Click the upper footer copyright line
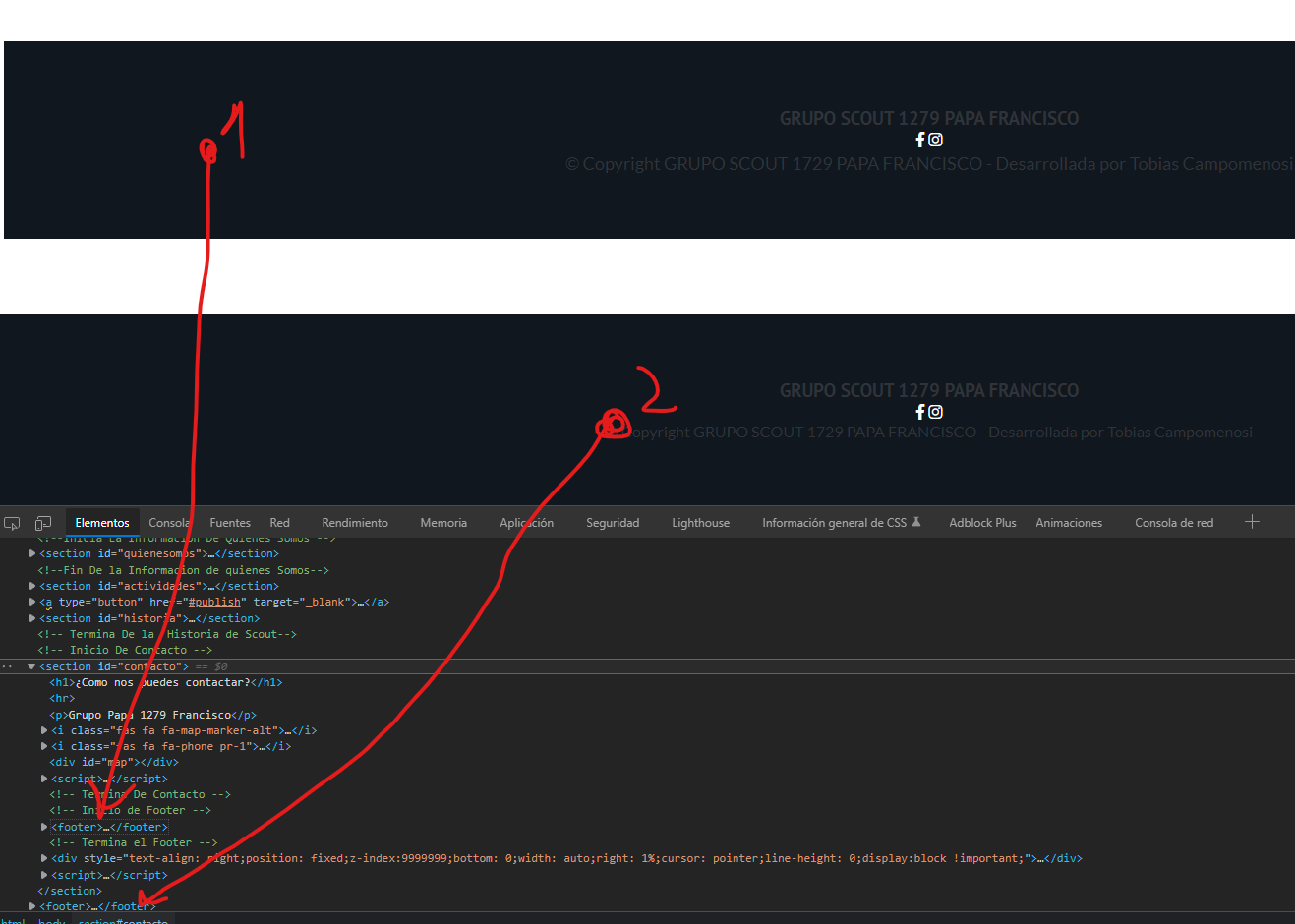The width and height of the screenshot is (1295, 924). pos(929,164)
